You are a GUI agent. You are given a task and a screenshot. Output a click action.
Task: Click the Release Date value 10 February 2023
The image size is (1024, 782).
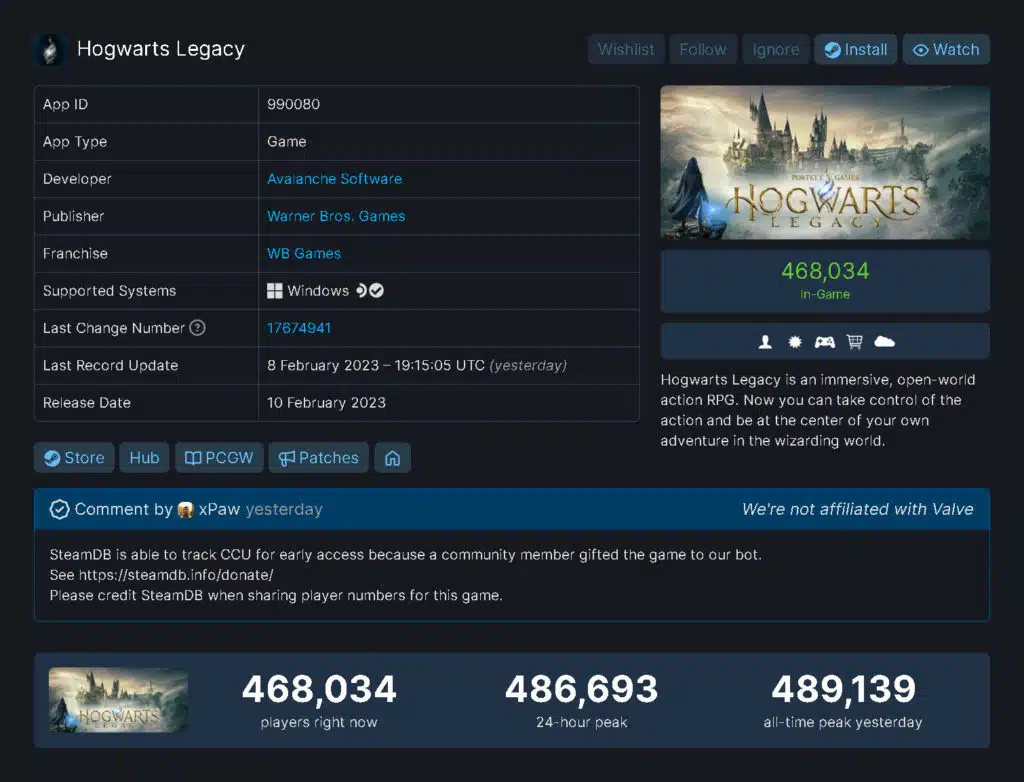[327, 403]
